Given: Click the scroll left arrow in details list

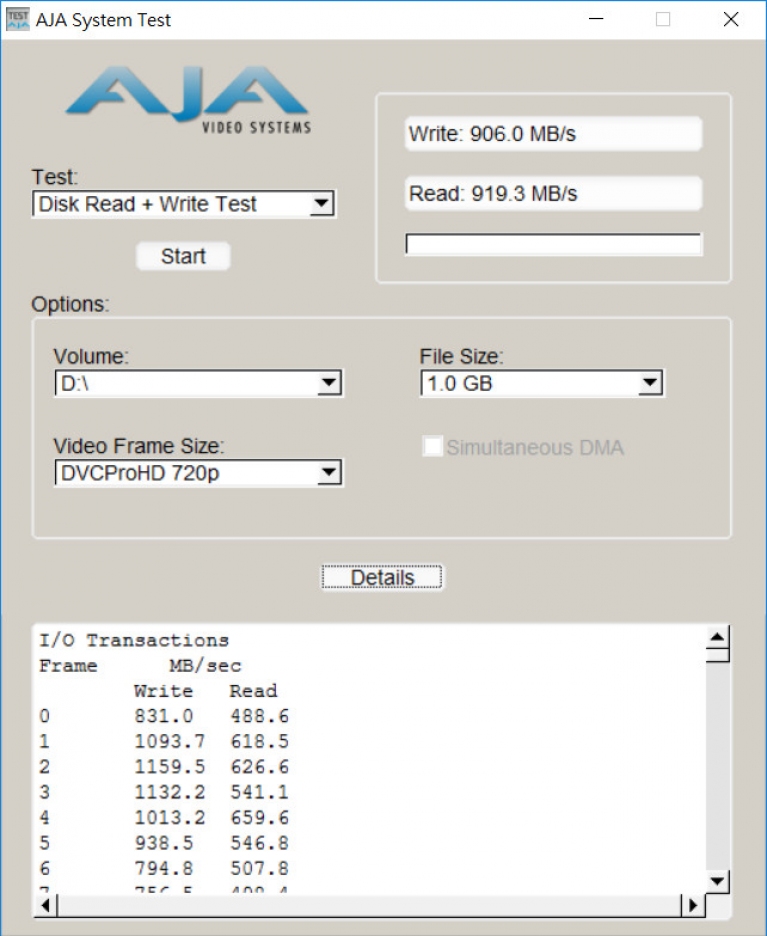Looking at the screenshot, I should click(46, 906).
